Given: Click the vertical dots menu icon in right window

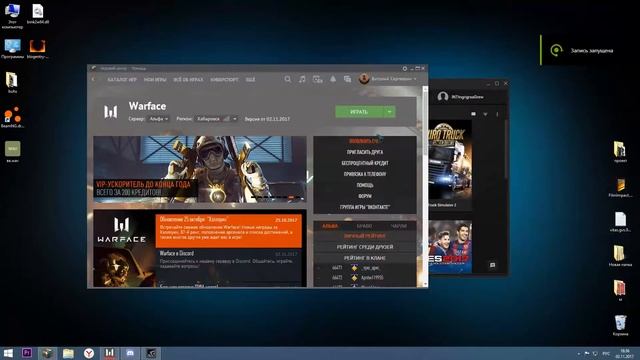Looking at the screenshot, I should point(497,114).
